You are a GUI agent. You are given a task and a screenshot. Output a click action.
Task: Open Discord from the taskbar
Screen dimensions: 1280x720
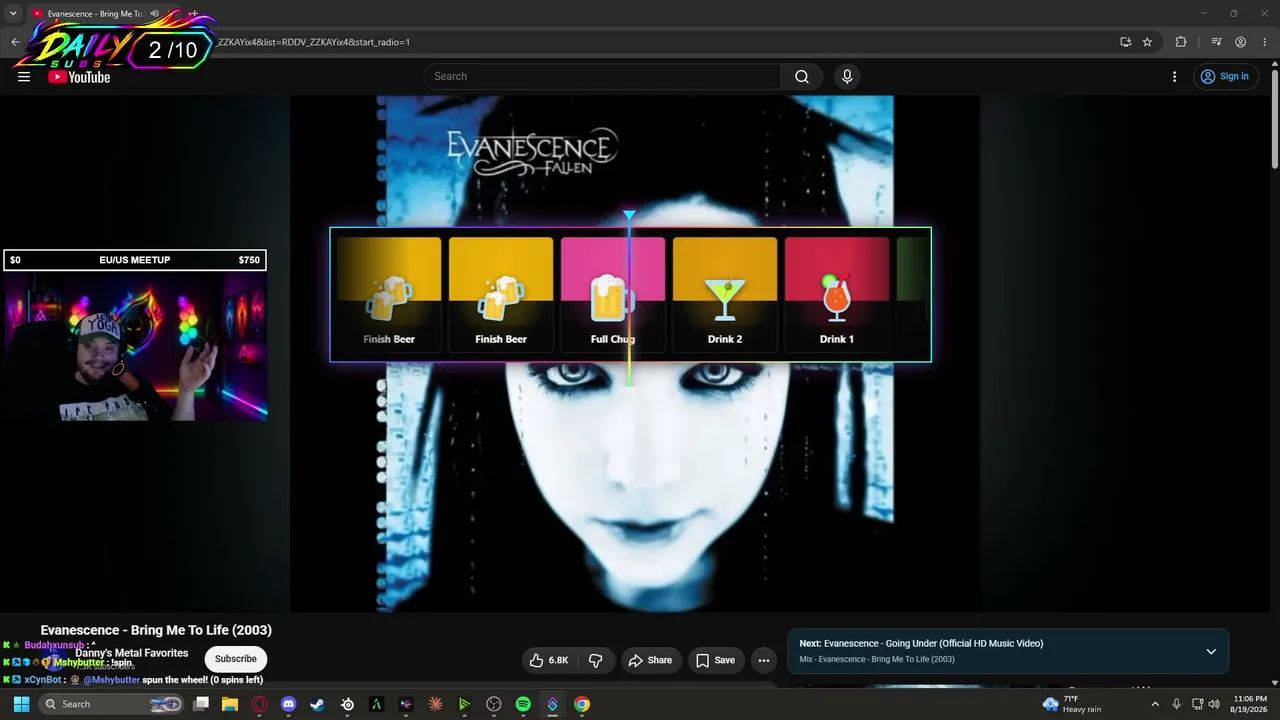[x=289, y=704]
